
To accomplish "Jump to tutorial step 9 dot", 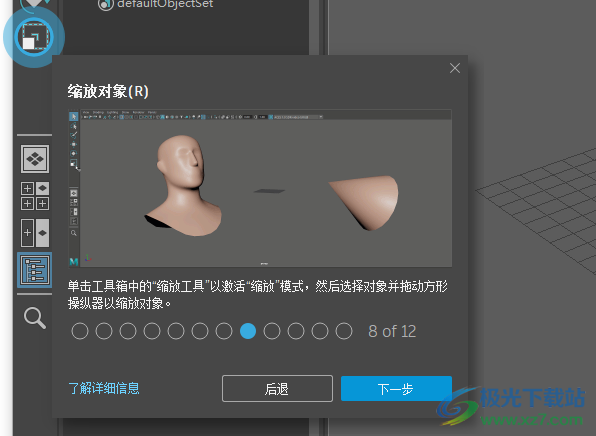I will (272, 331).
